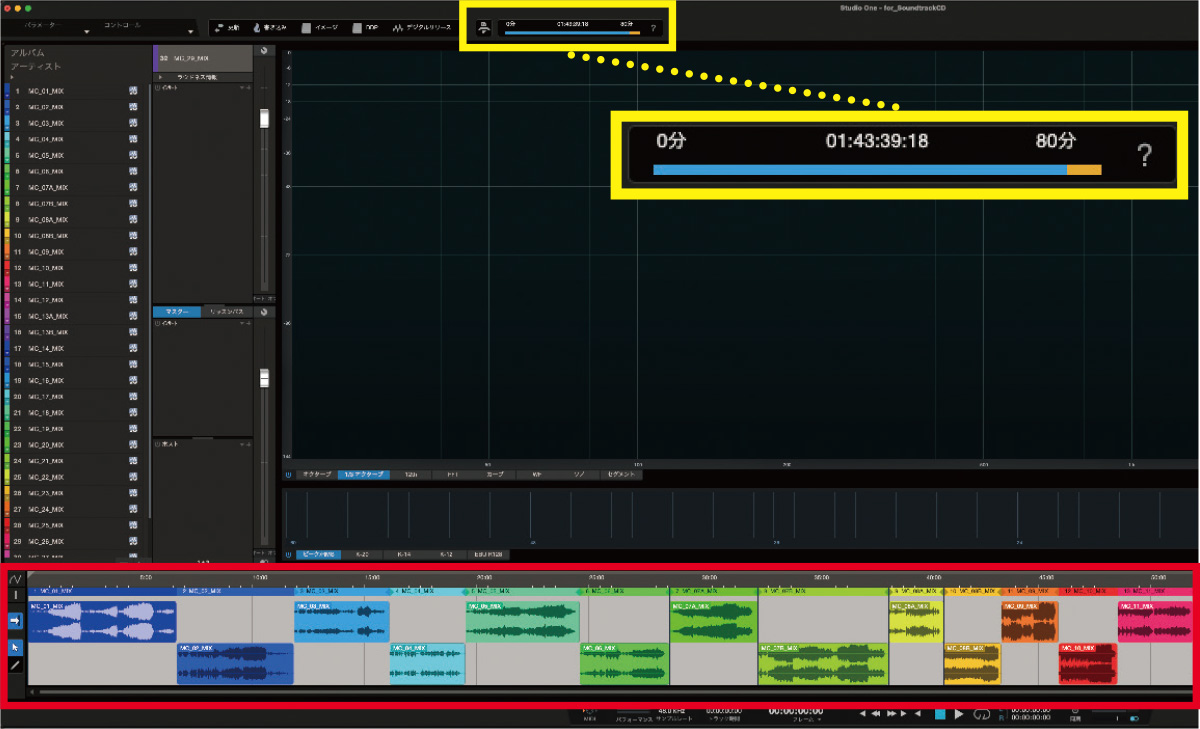This screenshot has height=729, width=1200.
Task: Start playback with the Play button
Action: tap(959, 714)
